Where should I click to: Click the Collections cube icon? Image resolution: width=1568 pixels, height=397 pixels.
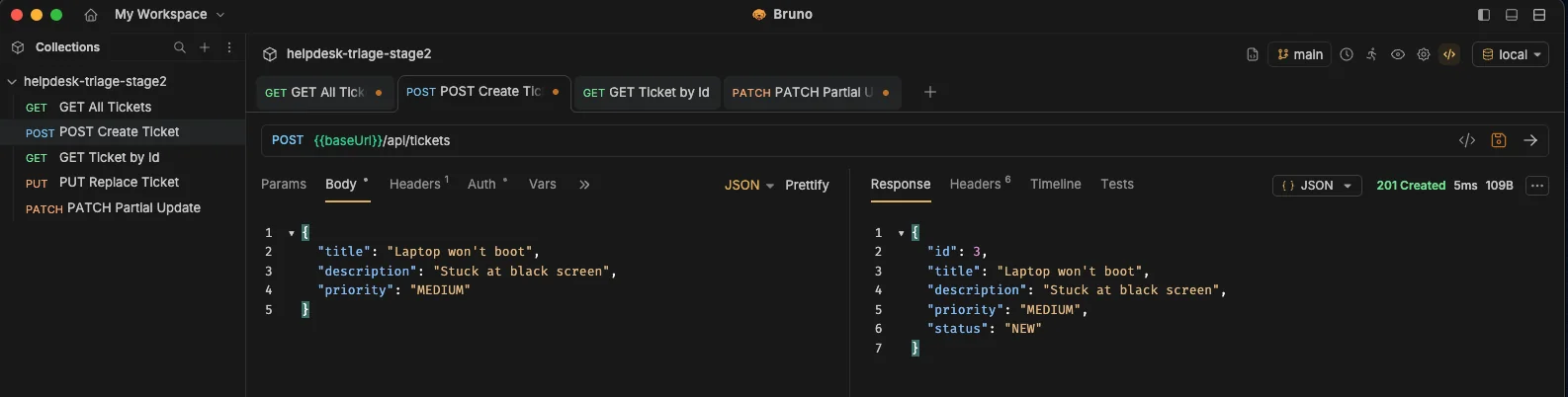tap(18, 47)
